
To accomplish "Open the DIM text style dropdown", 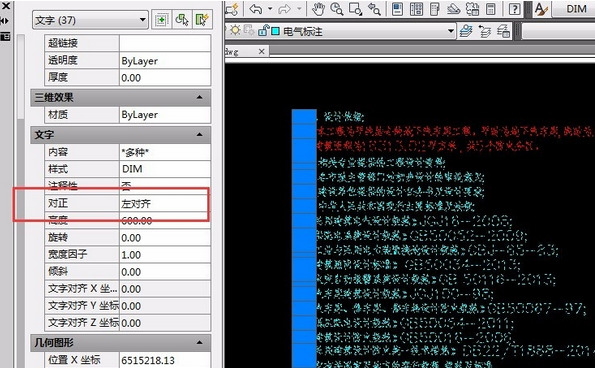I will [573, 9].
